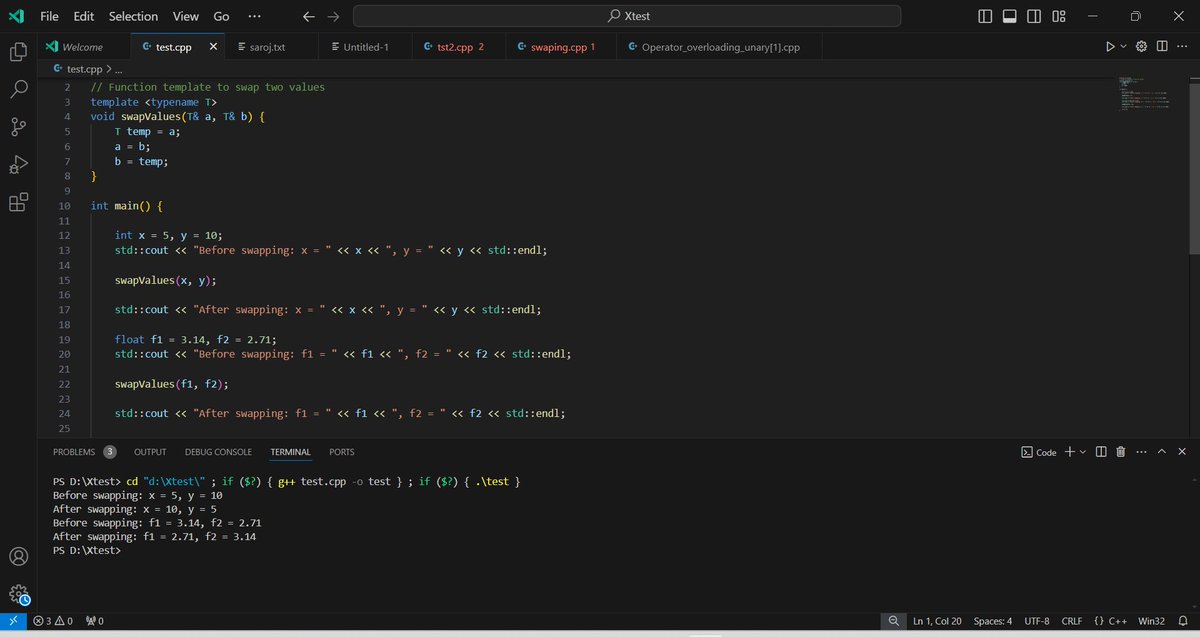Screen dimensions: 1200x637
Task: Click the Run C++ file play icon
Action: pos(1109,47)
